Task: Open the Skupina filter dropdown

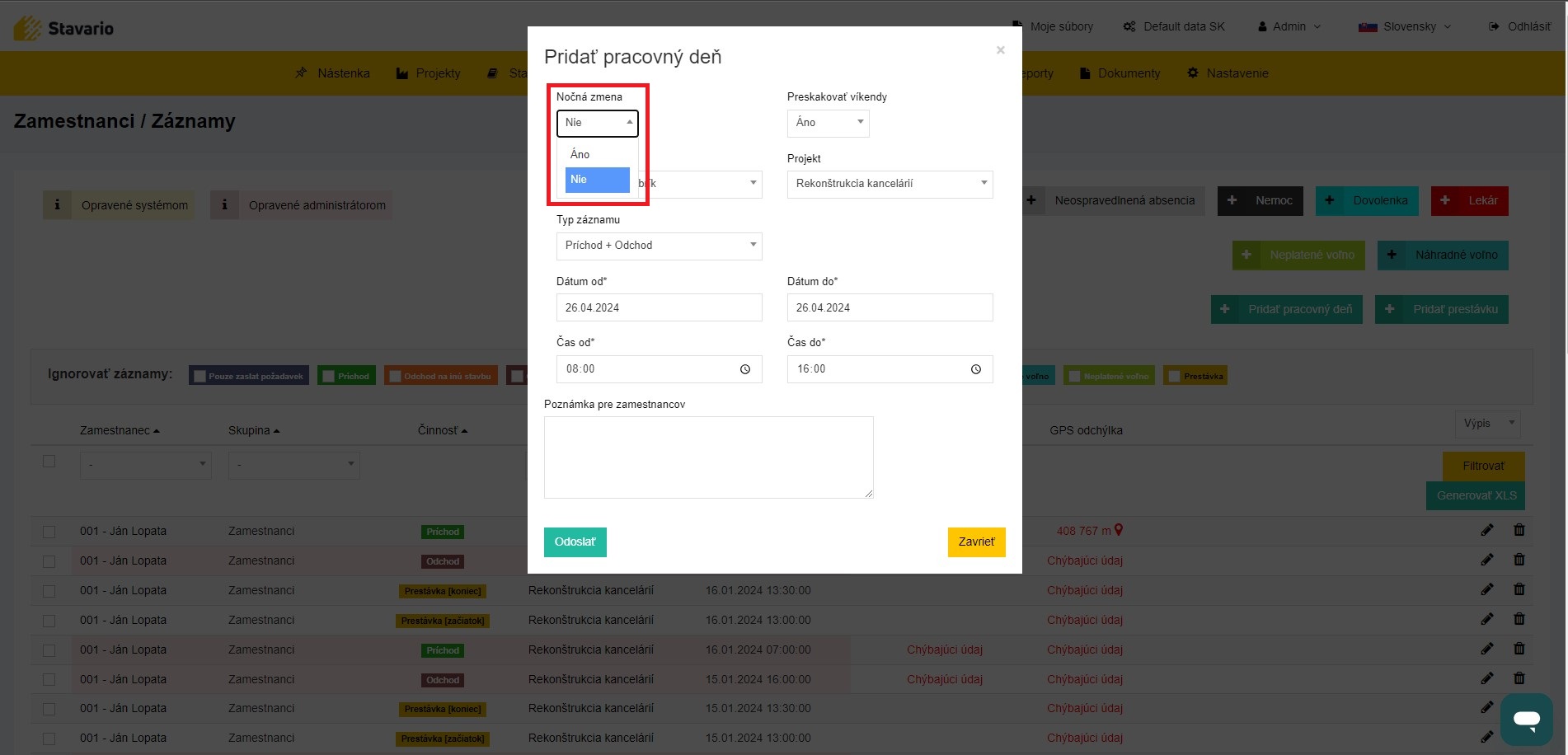Action: point(294,465)
